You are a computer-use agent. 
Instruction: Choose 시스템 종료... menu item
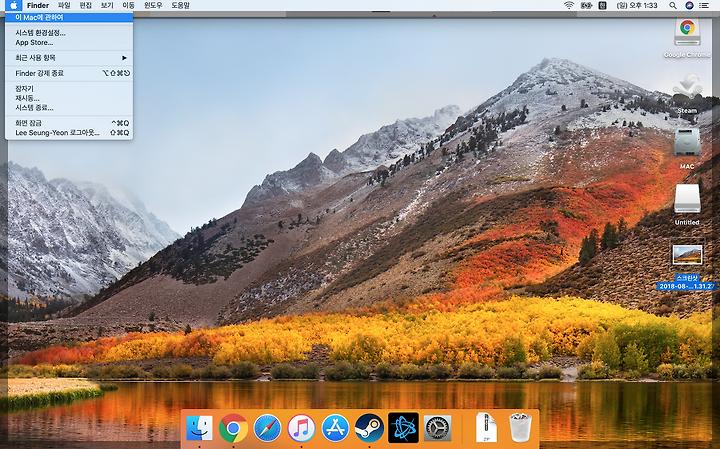click(x=69, y=108)
